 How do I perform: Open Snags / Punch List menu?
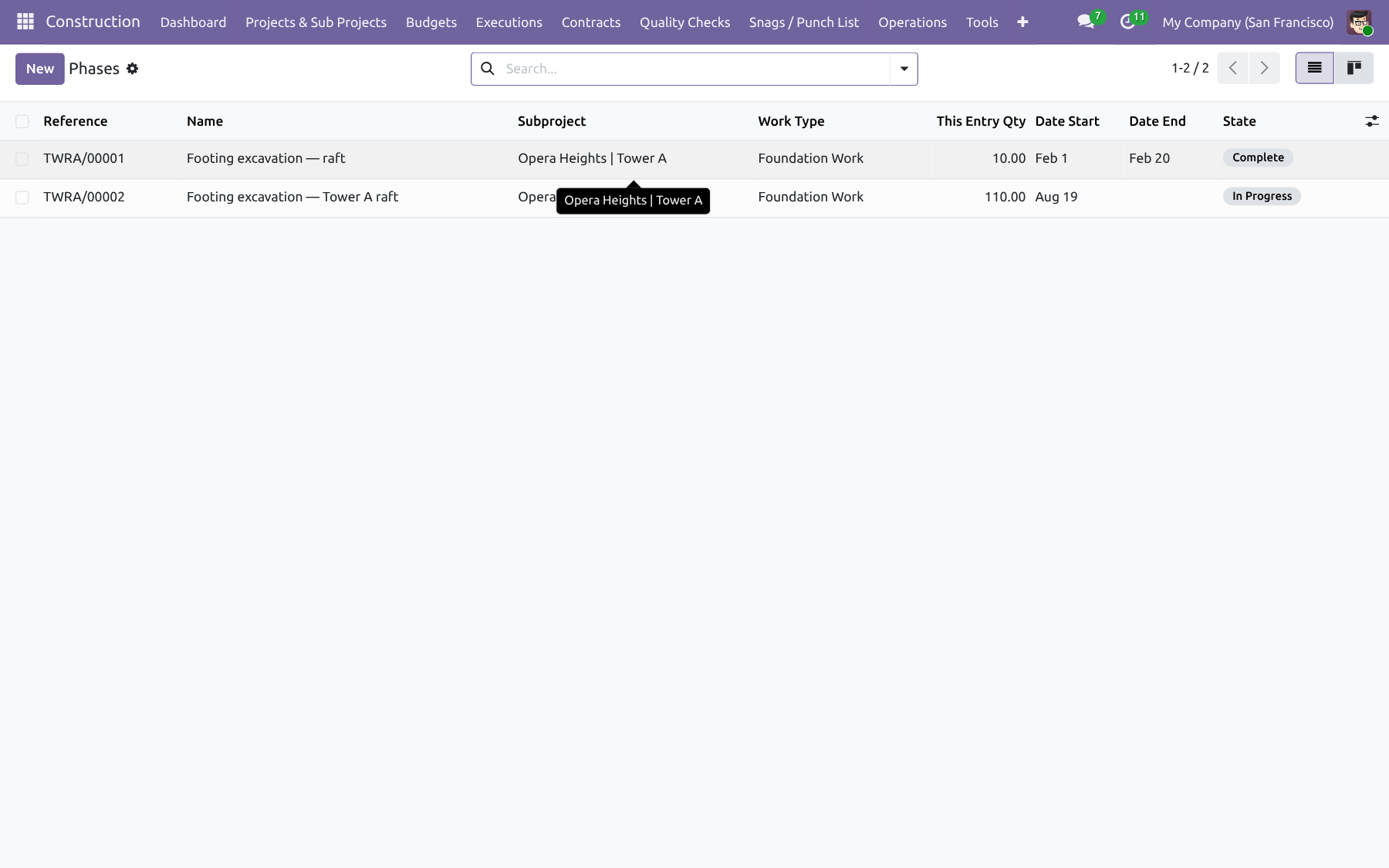(804, 22)
